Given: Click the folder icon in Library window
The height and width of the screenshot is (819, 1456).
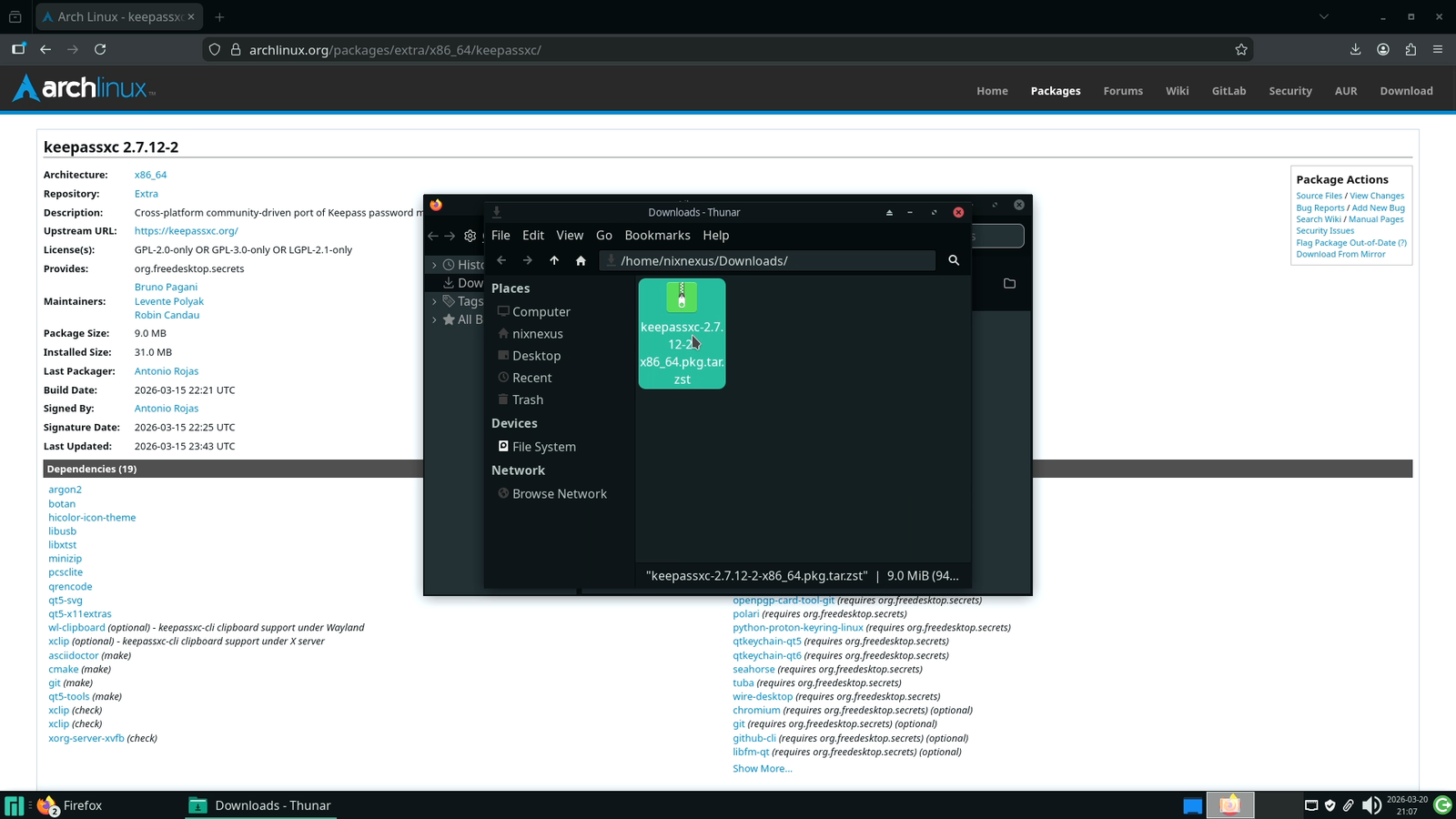Looking at the screenshot, I should point(1009,283).
